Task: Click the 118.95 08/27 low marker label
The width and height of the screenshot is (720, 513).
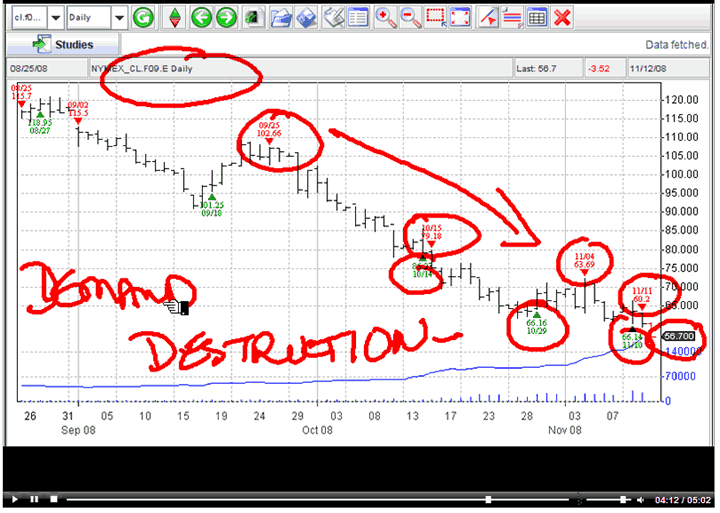Action: [x=40, y=126]
